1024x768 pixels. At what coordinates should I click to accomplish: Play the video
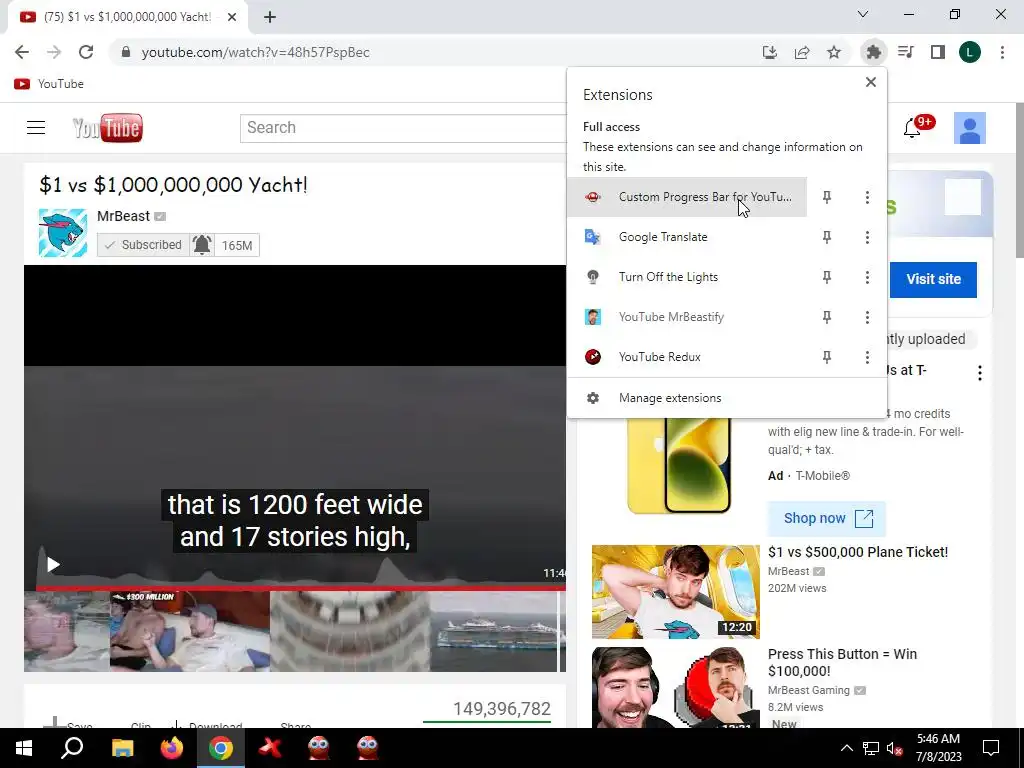click(54, 565)
